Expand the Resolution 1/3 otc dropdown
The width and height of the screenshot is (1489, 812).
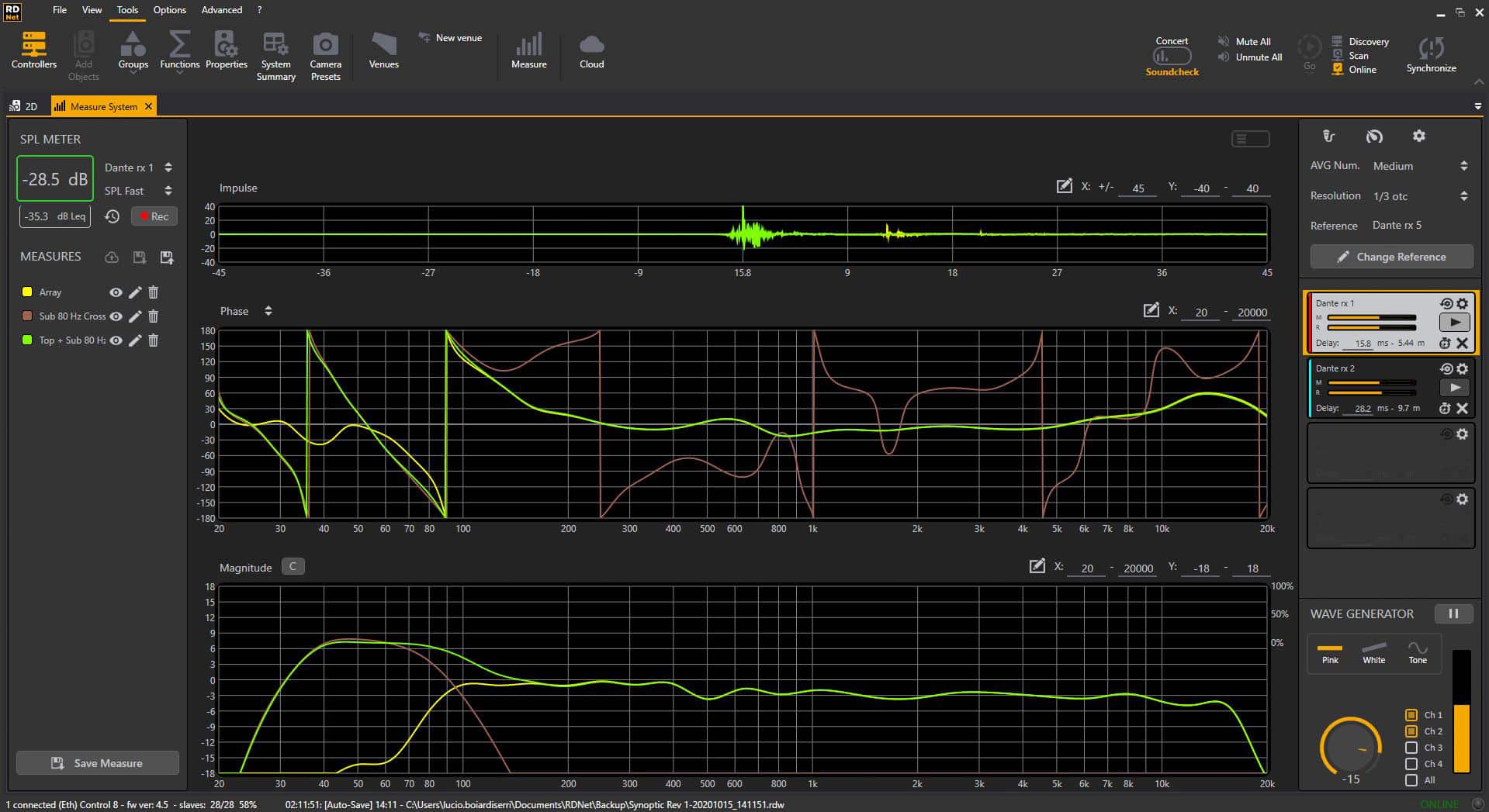[1419, 196]
